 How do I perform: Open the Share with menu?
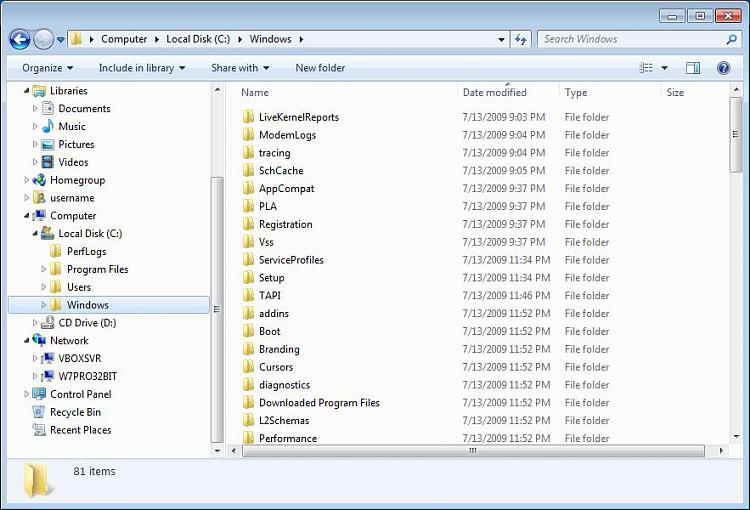[240, 68]
